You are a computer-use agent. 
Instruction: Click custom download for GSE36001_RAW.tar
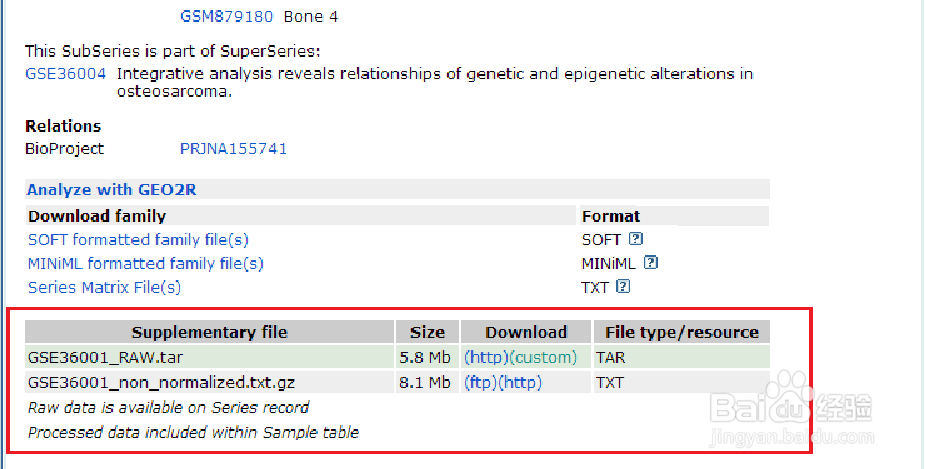(x=543, y=357)
